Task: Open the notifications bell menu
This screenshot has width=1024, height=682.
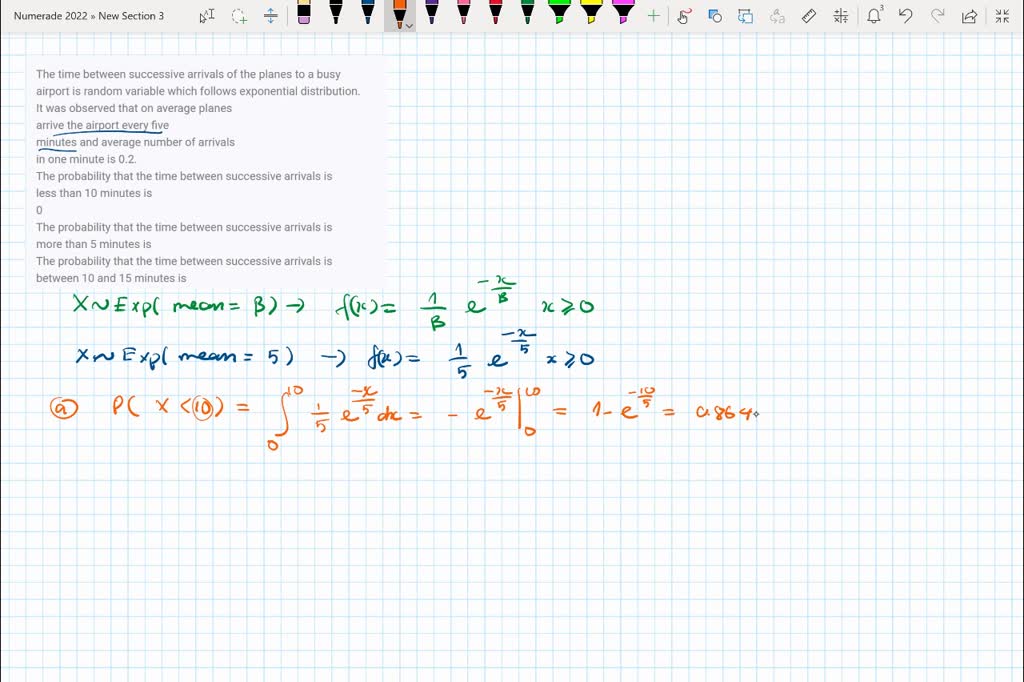Action: (873, 16)
